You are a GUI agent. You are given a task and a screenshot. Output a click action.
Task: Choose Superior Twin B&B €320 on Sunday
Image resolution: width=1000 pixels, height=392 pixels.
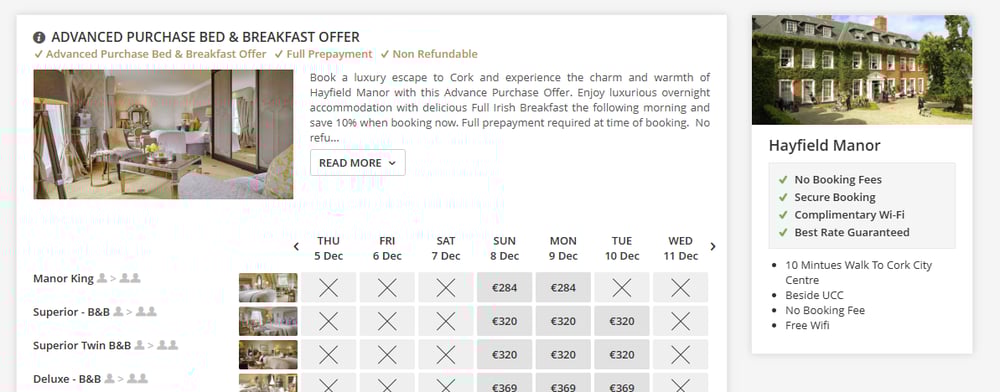(504, 354)
